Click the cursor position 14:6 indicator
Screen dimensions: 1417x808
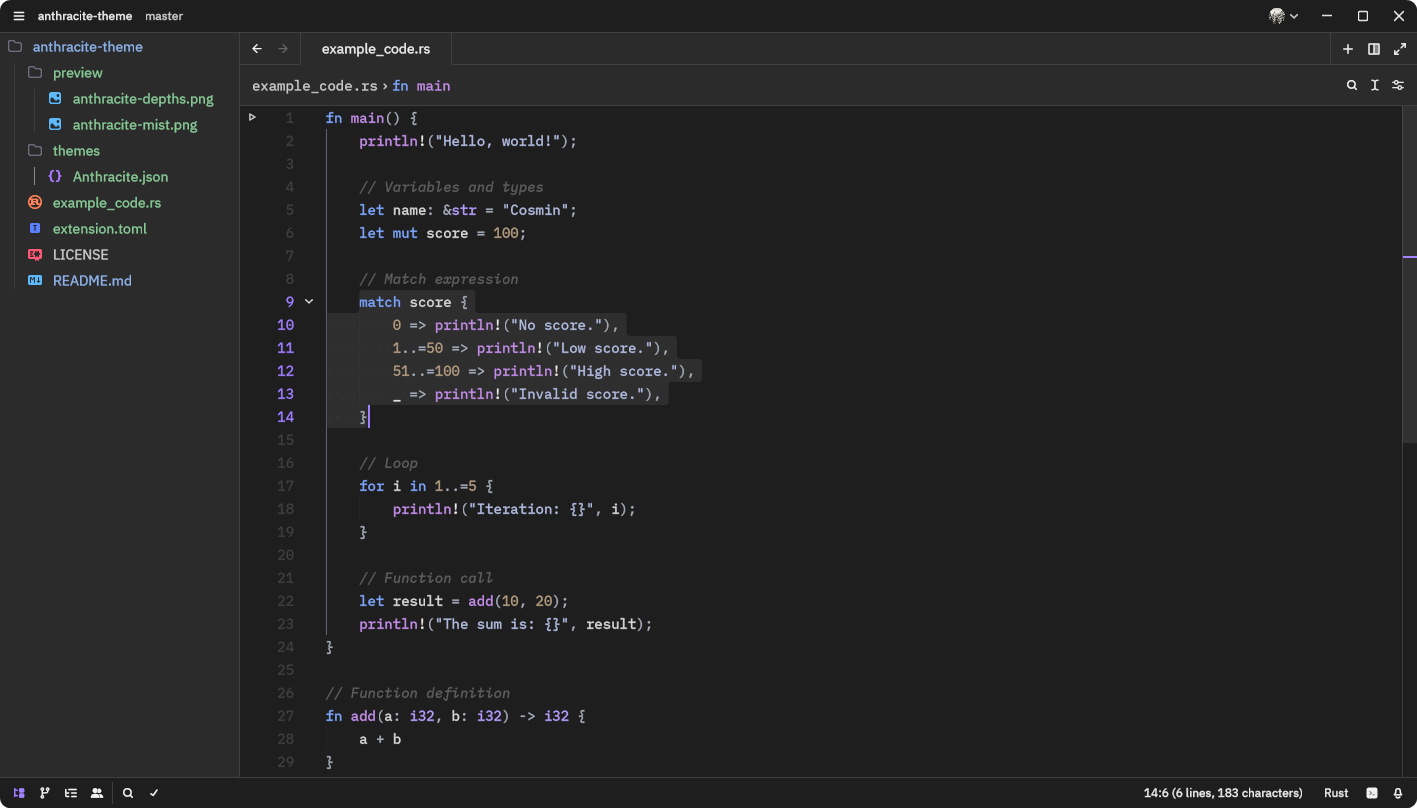coord(1223,793)
